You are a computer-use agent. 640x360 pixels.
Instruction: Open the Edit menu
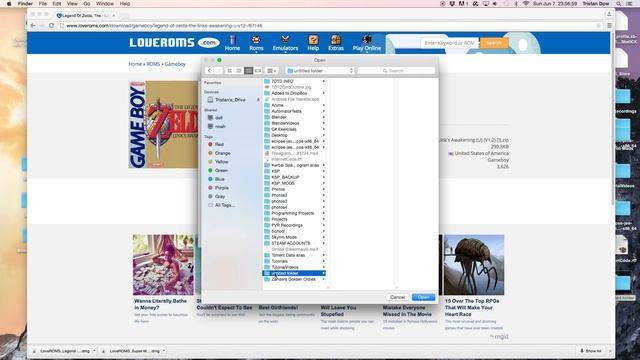[x=57, y=4]
